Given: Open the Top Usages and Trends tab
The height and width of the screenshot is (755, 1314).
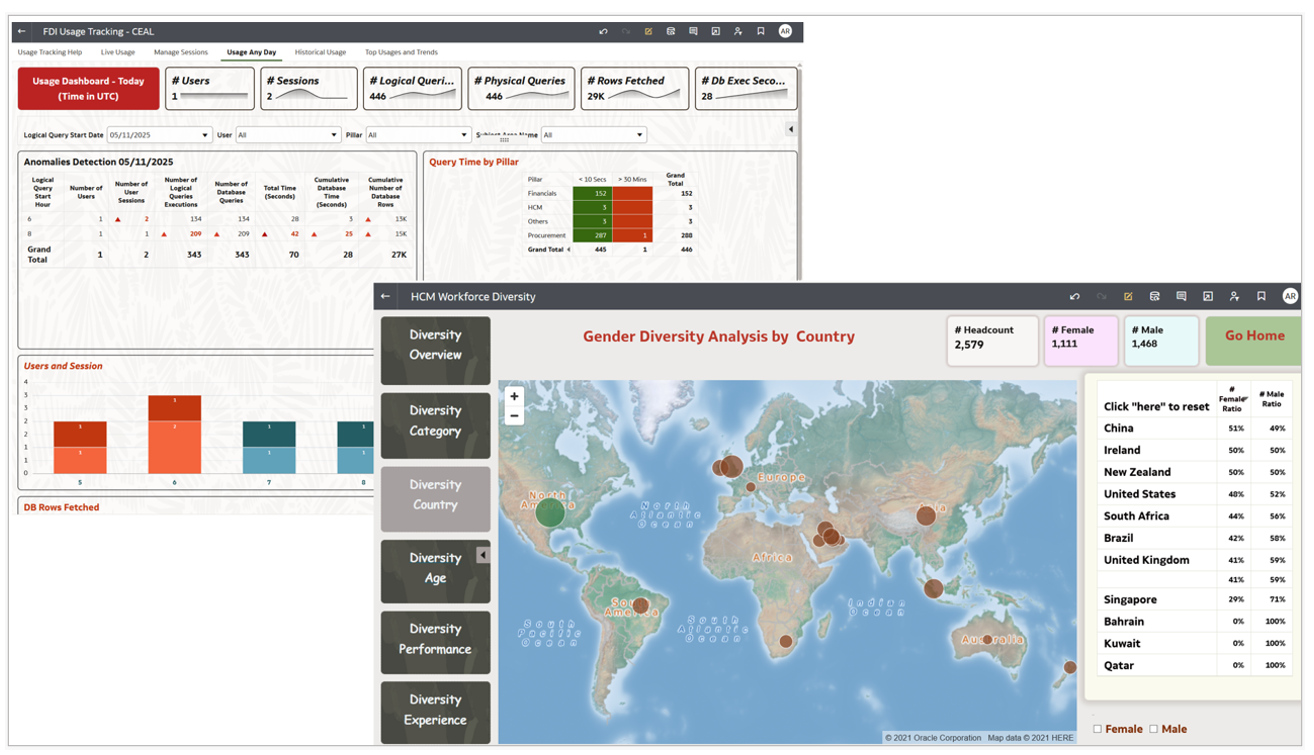Looking at the screenshot, I should tap(401, 52).
